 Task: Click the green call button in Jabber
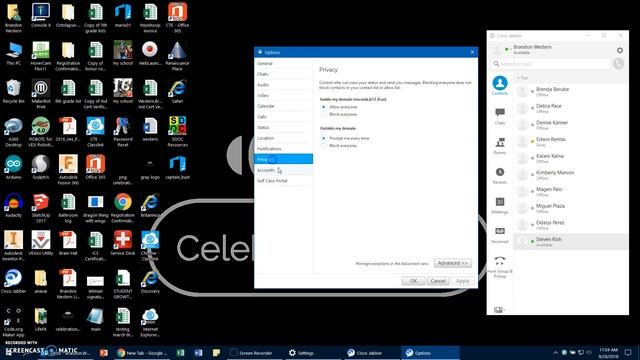618,64
